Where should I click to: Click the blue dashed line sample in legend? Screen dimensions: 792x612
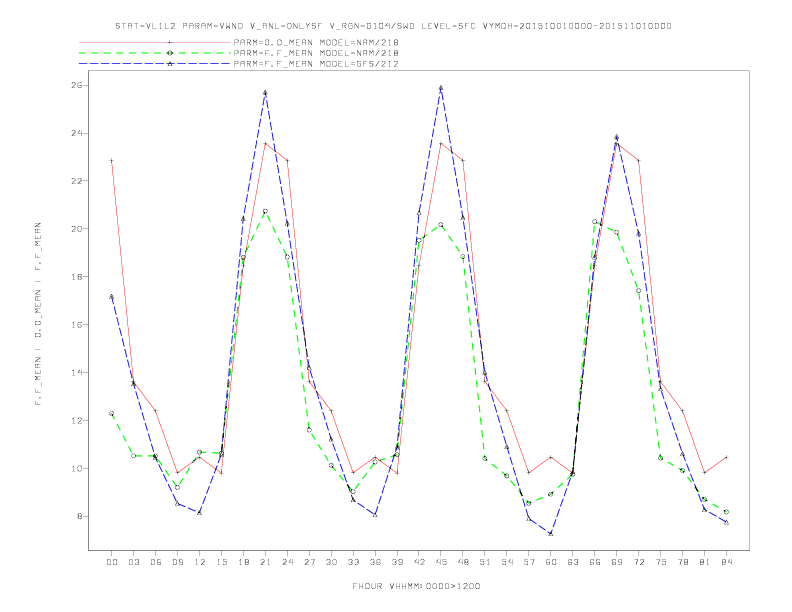[155, 64]
